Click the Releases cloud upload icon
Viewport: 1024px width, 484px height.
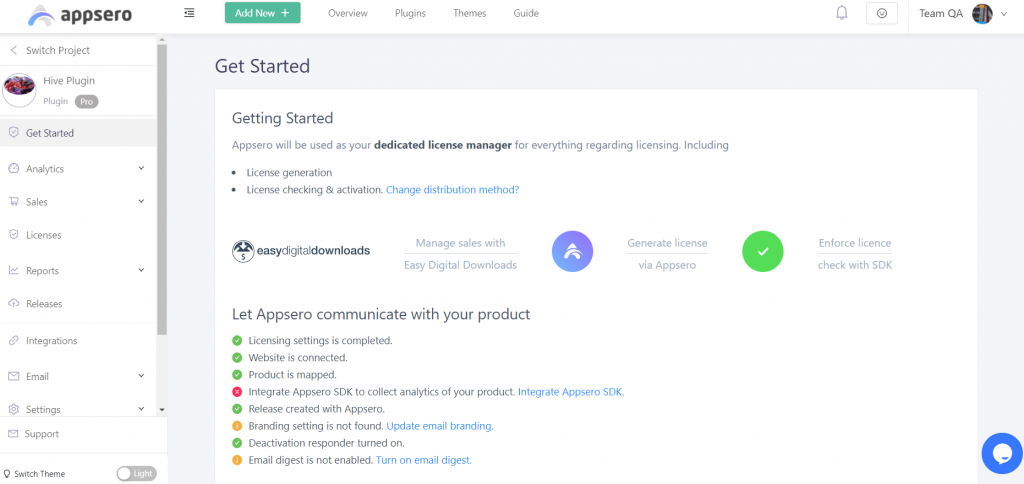click(x=14, y=304)
